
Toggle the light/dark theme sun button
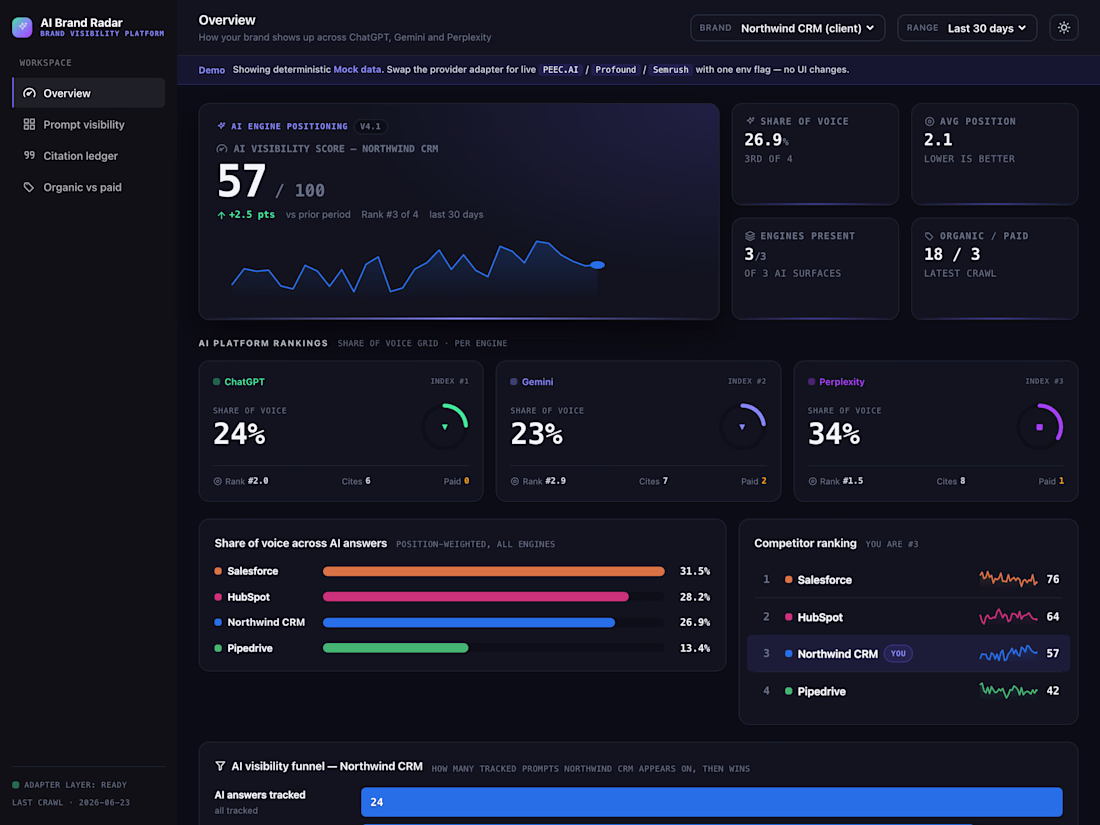(1064, 28)
